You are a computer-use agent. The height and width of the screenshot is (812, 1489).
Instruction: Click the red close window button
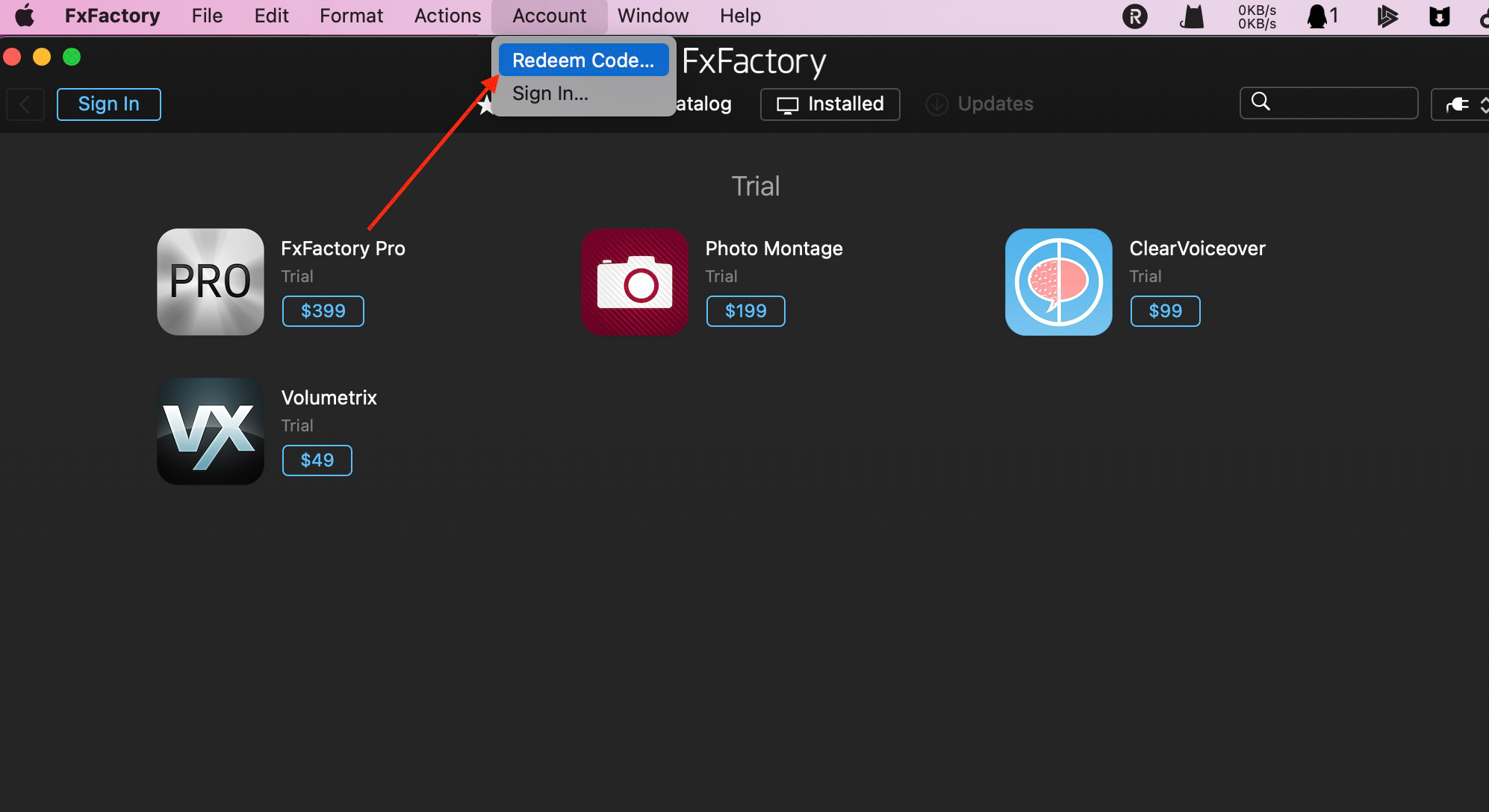[x=12, y=57]
